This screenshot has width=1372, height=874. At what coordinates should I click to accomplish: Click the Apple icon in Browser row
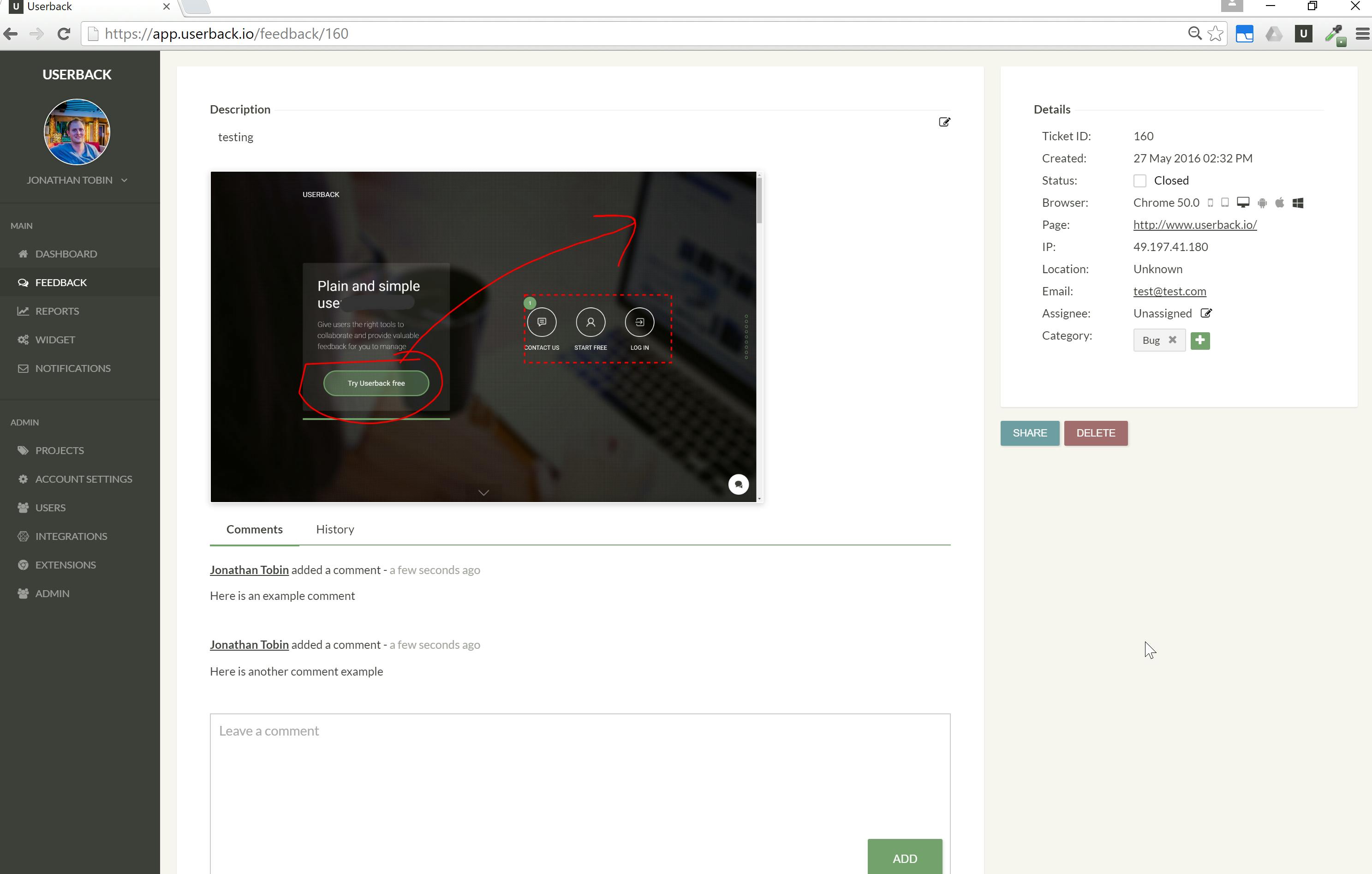pos(1280,202)
